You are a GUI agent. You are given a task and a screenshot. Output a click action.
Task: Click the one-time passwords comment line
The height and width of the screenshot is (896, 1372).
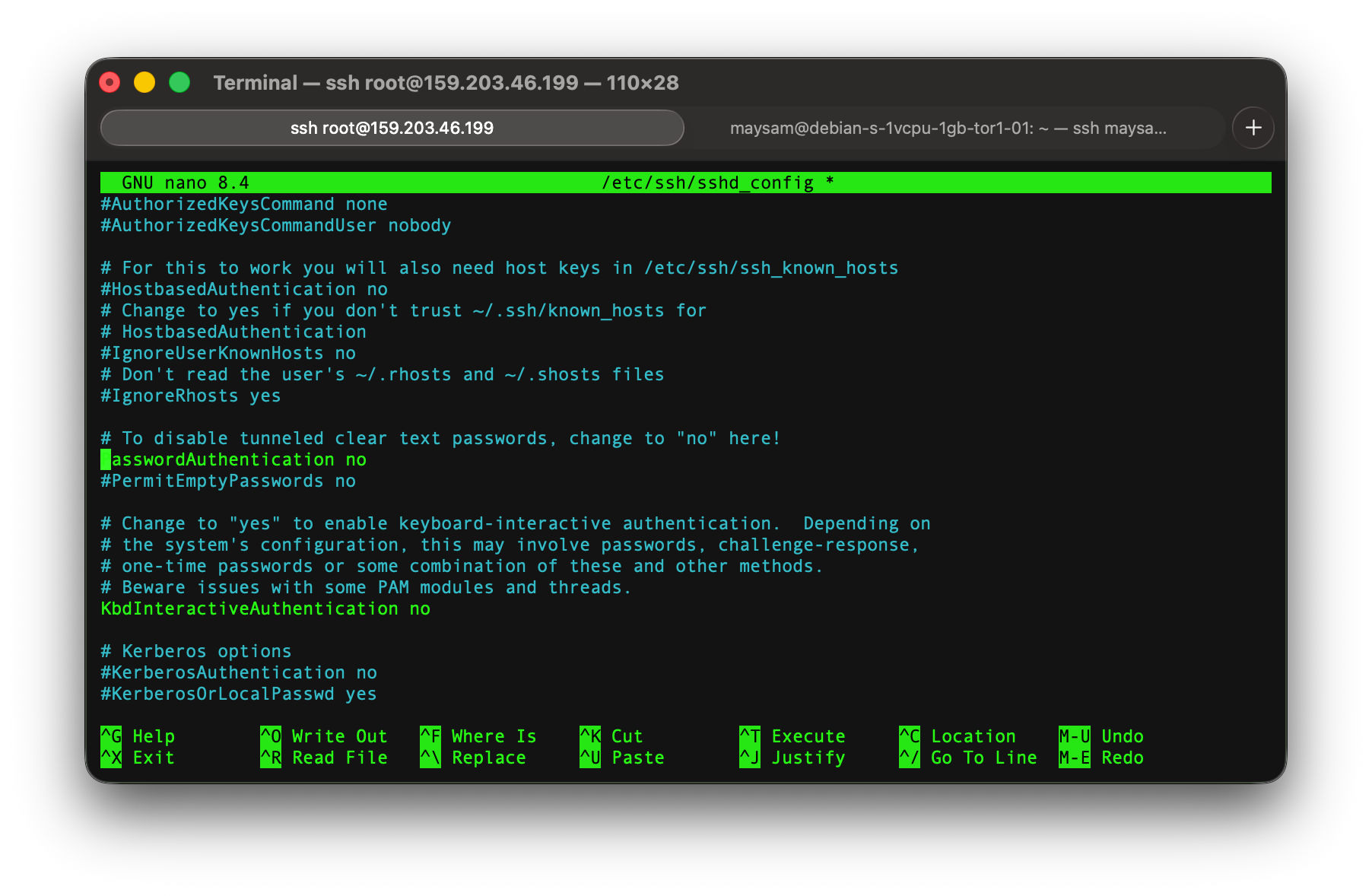[462, 566]
